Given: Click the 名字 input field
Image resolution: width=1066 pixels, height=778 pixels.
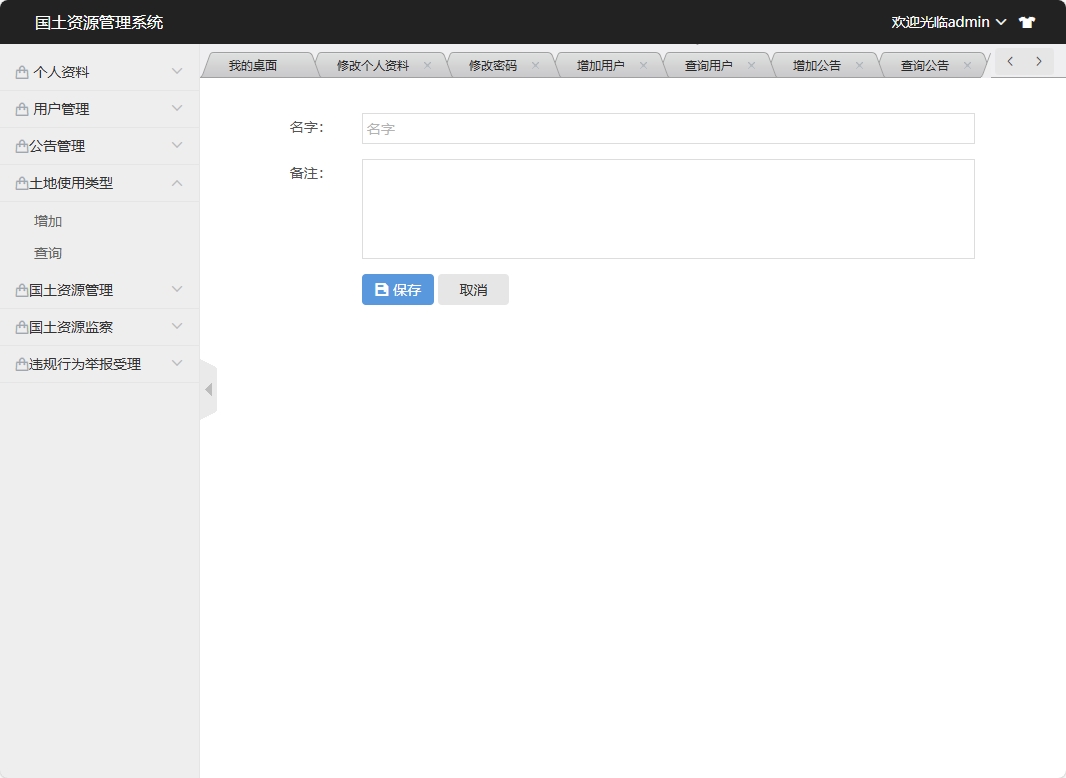Looking at the screenshot, I should 667,128.
